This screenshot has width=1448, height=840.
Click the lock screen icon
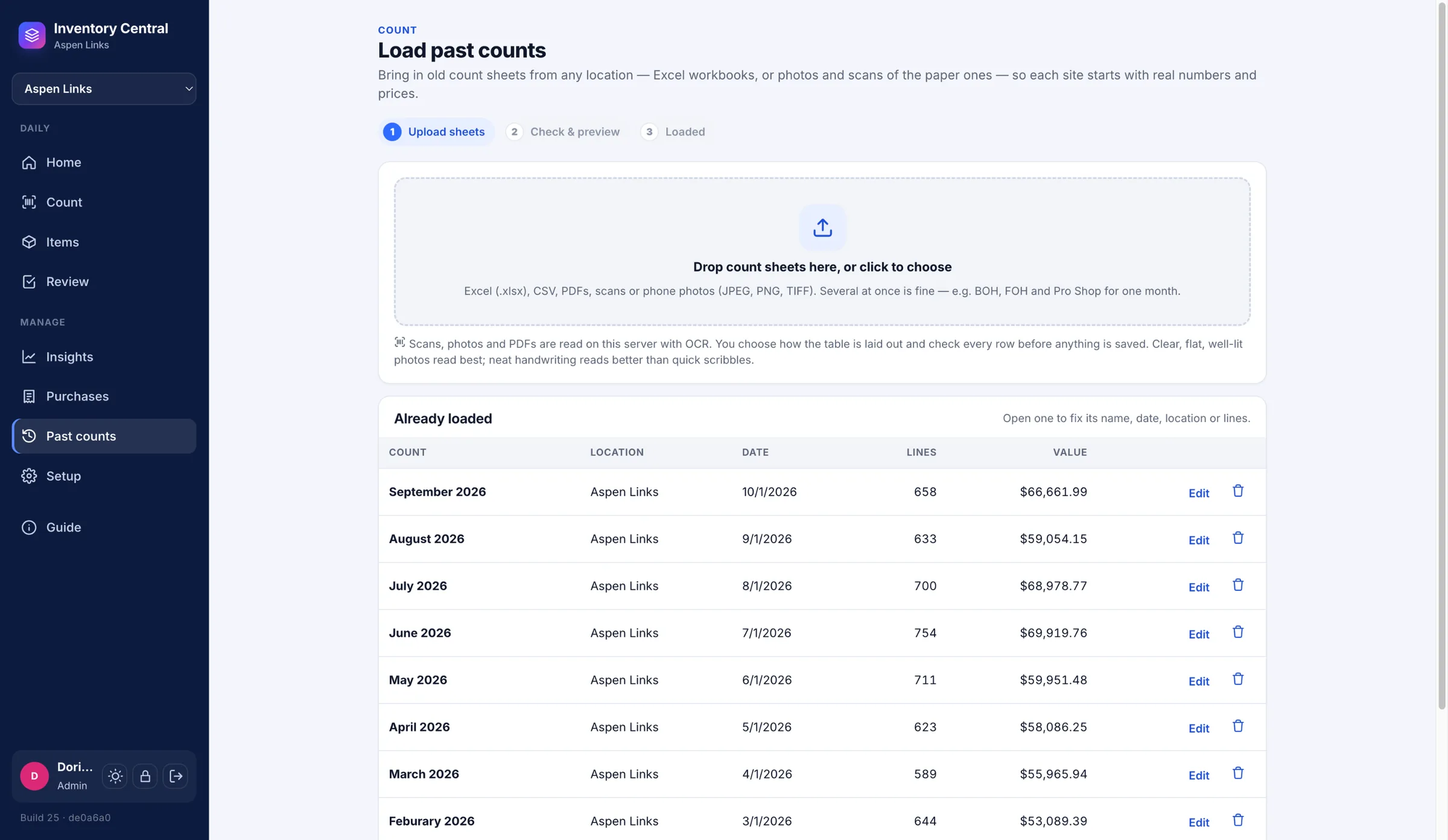[145, 776]
